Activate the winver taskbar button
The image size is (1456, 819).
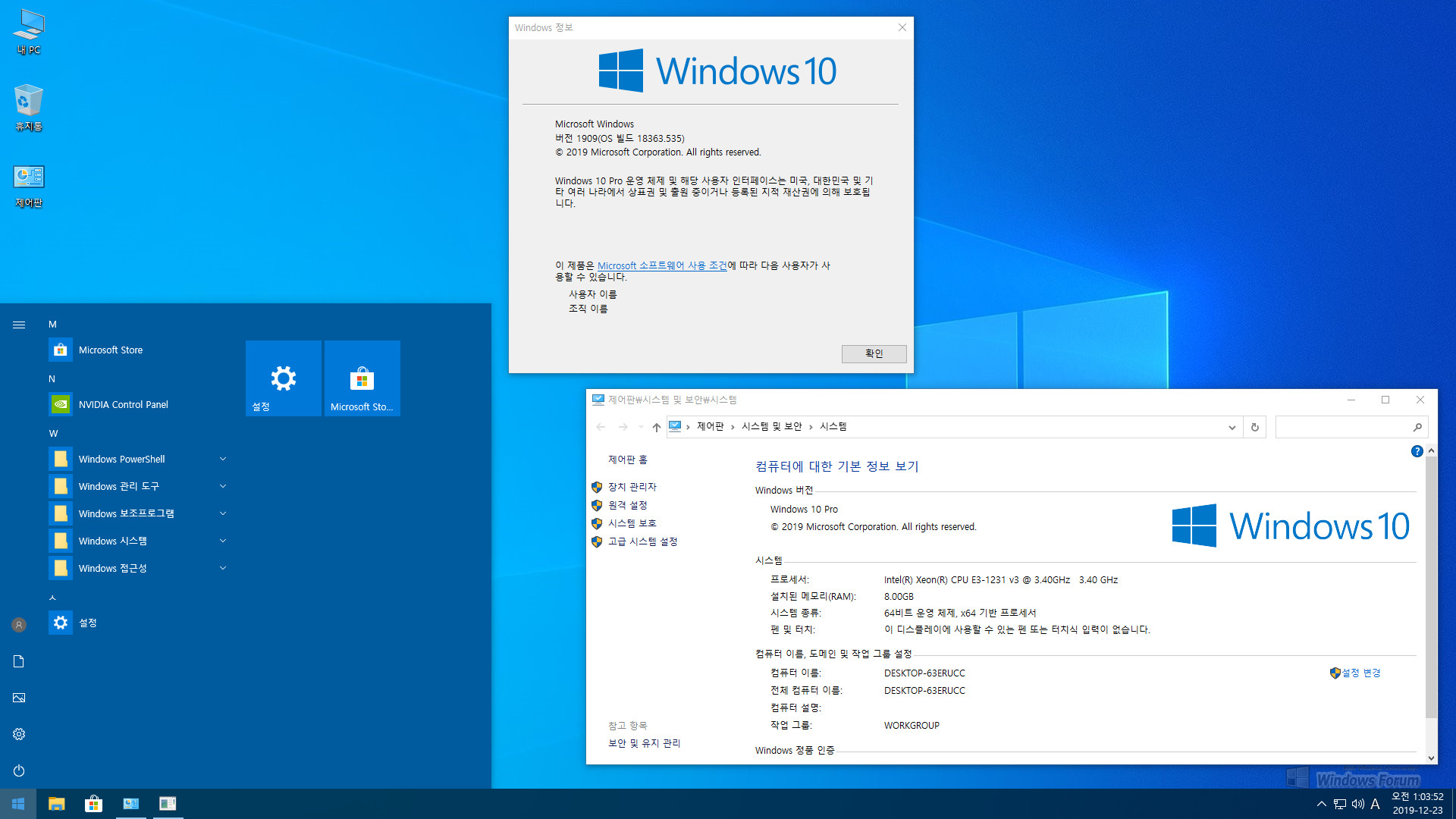[168, 804]
